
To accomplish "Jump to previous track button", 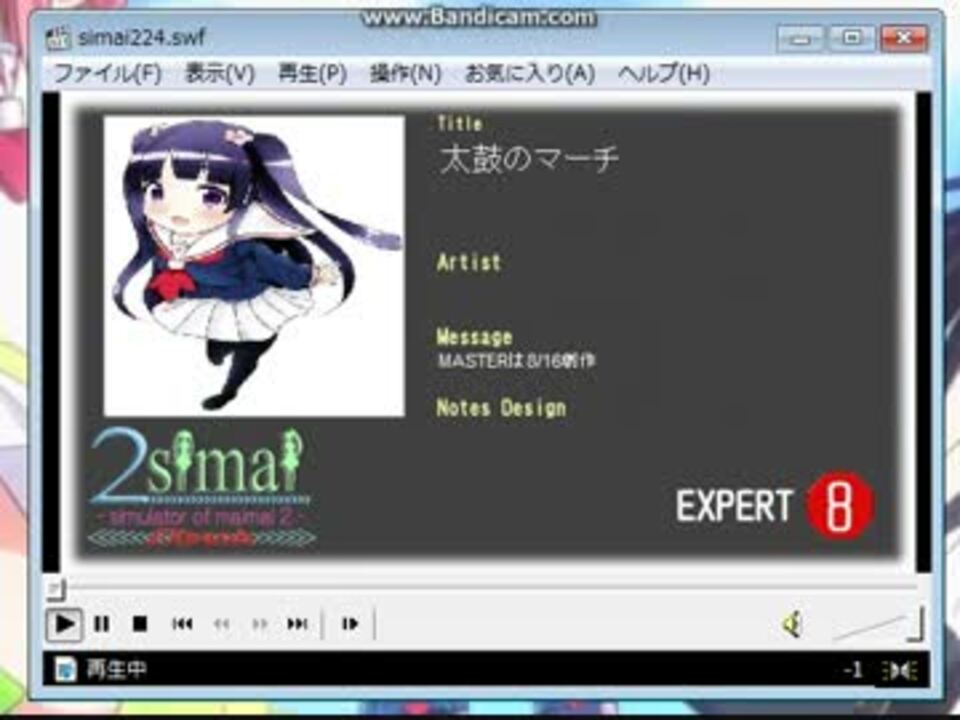I will click(182, 624).
